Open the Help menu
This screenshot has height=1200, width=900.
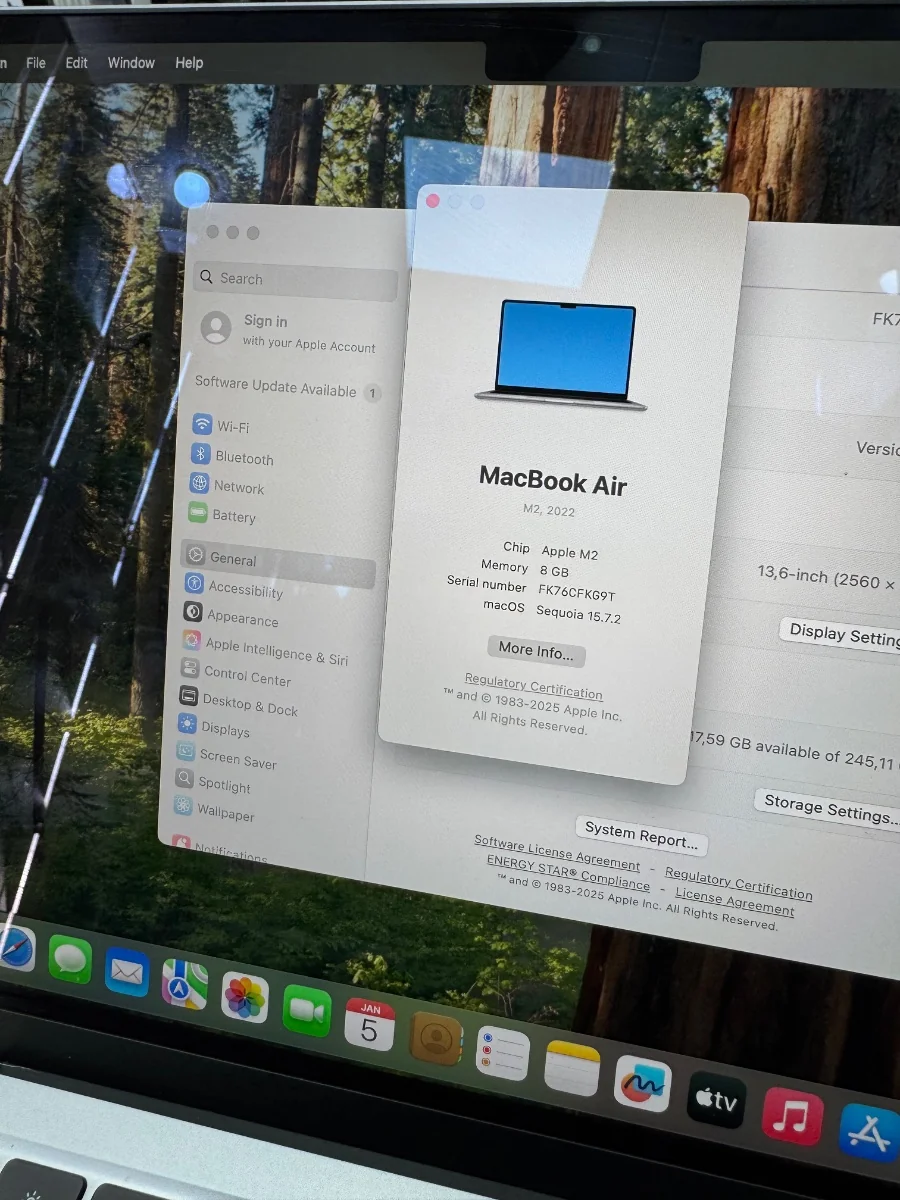tap(189, 62)
